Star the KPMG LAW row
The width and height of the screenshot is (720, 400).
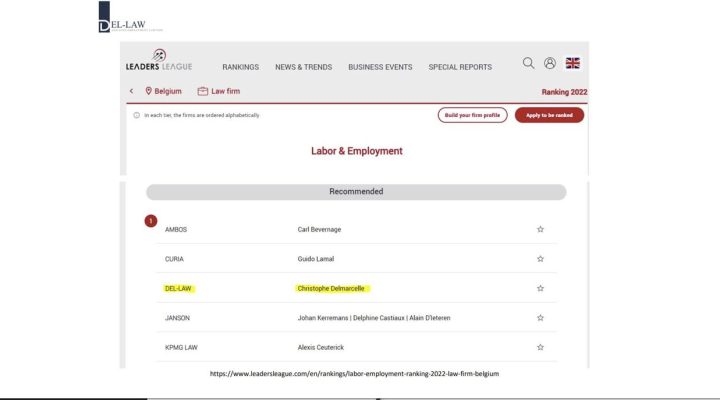coord(540,347)
